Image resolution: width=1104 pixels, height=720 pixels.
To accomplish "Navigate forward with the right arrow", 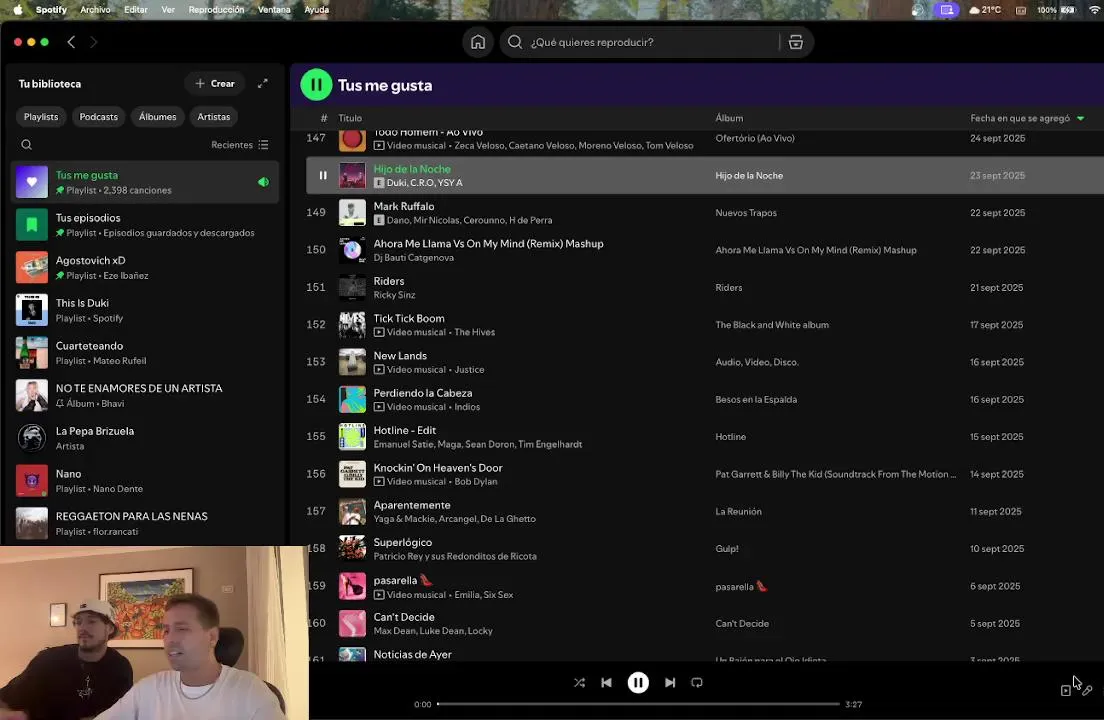I will point(94,42).
